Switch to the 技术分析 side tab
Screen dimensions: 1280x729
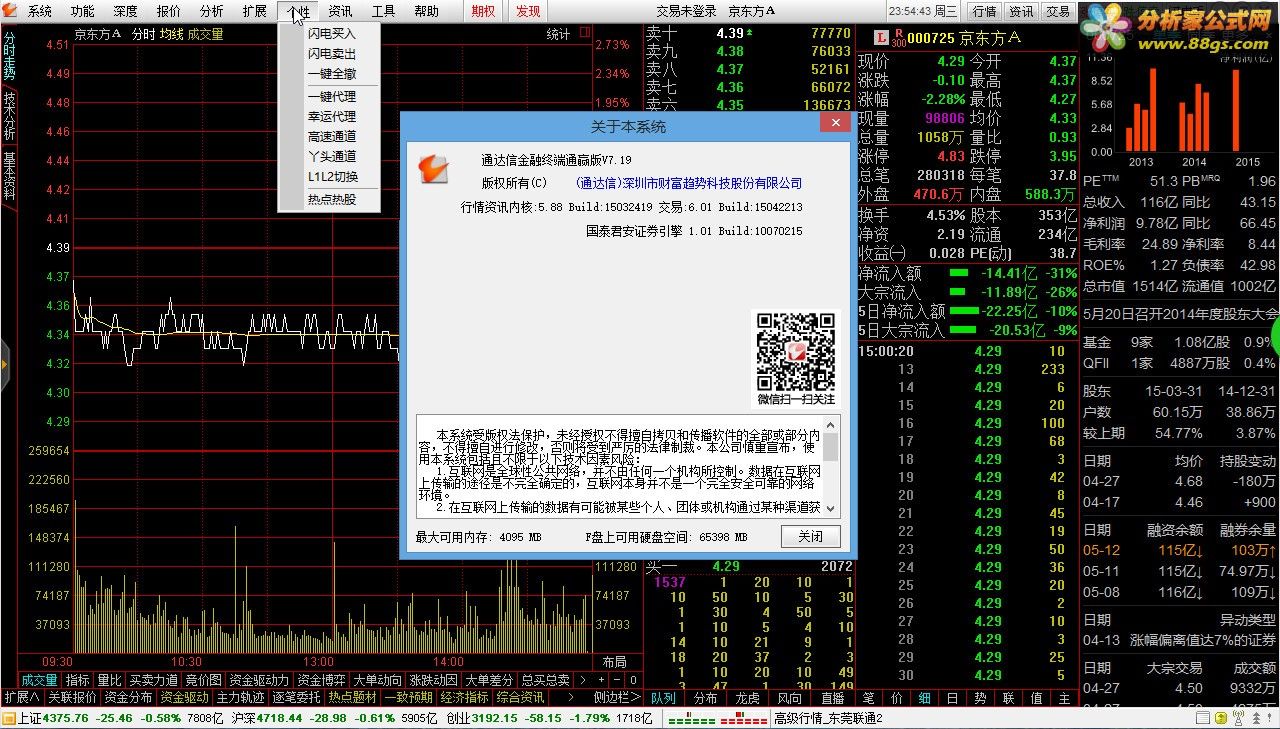point(9,115)
